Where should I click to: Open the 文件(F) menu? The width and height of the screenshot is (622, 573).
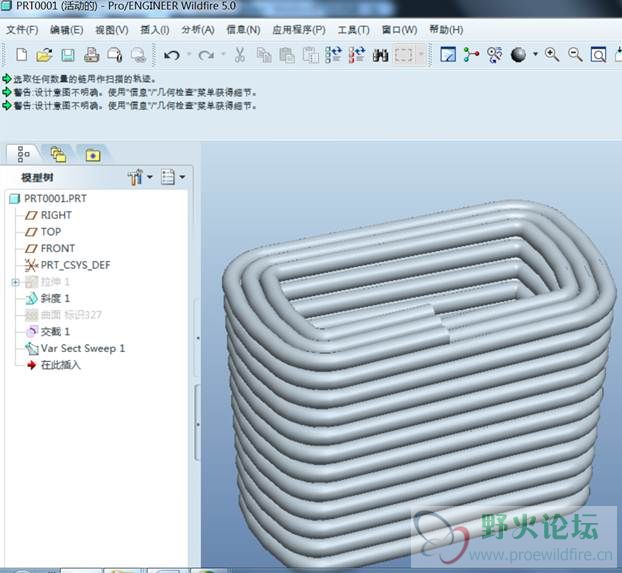(22, 30)
